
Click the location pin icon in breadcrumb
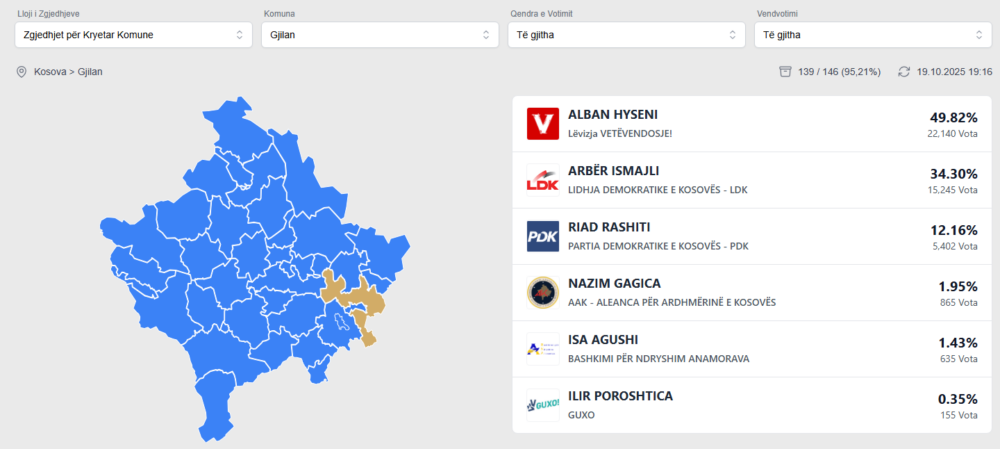[21, 72]
